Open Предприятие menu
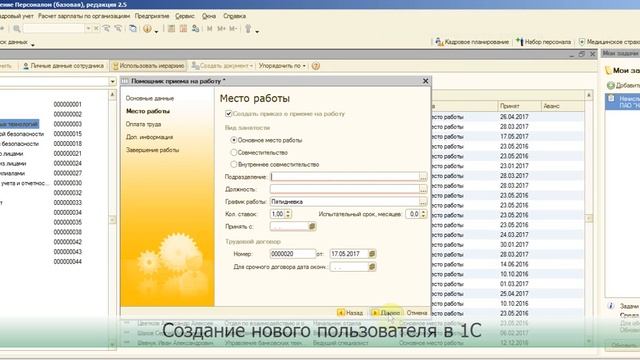Screen dimensions: 640x360 click(x=152, y=16)
